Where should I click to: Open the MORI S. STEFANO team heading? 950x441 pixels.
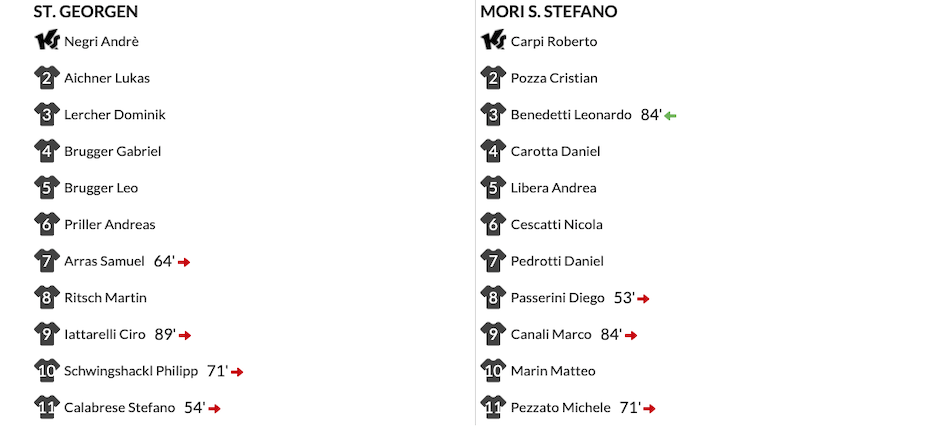[549, 12]
